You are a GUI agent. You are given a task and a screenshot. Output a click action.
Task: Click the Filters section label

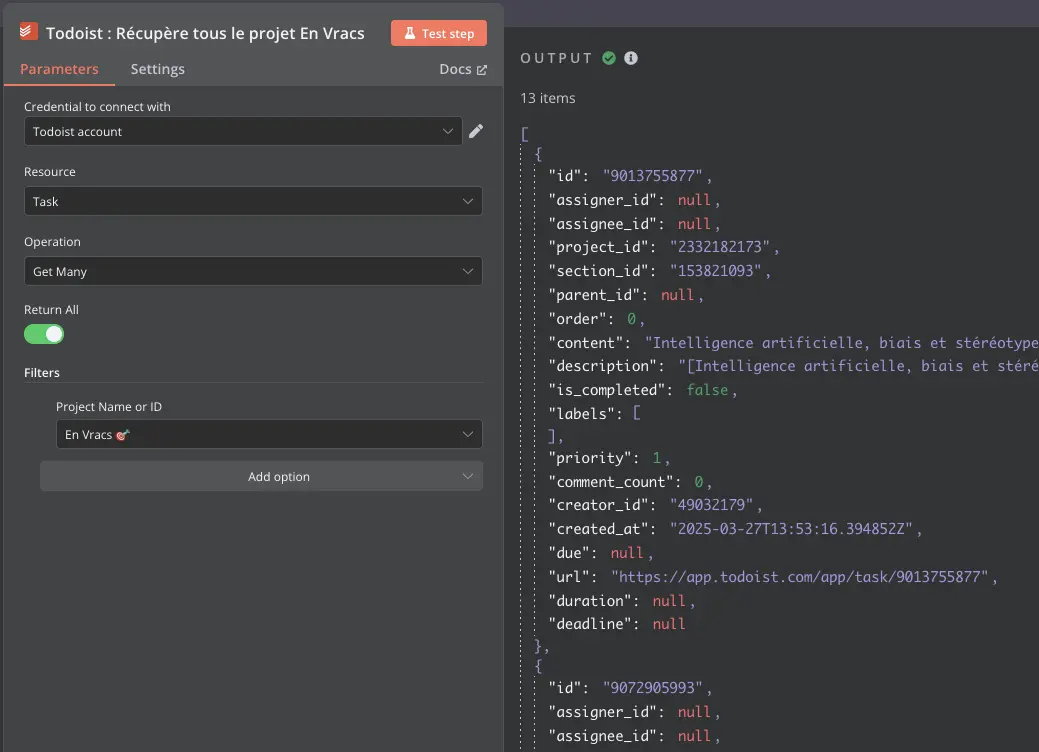(x=42, y=372)
